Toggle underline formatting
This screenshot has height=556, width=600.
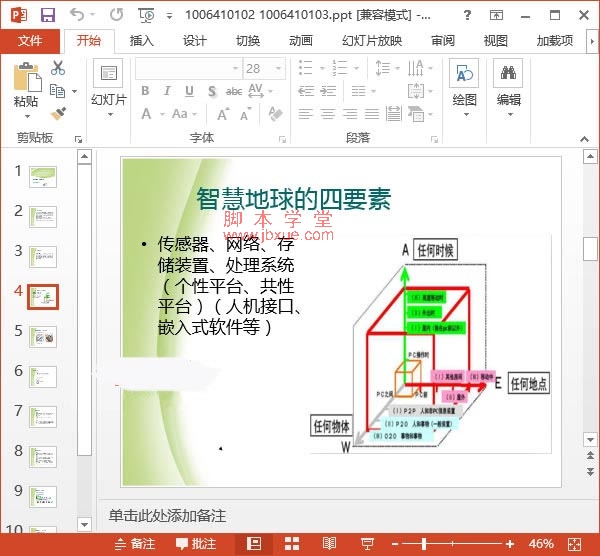coord(189,91)
